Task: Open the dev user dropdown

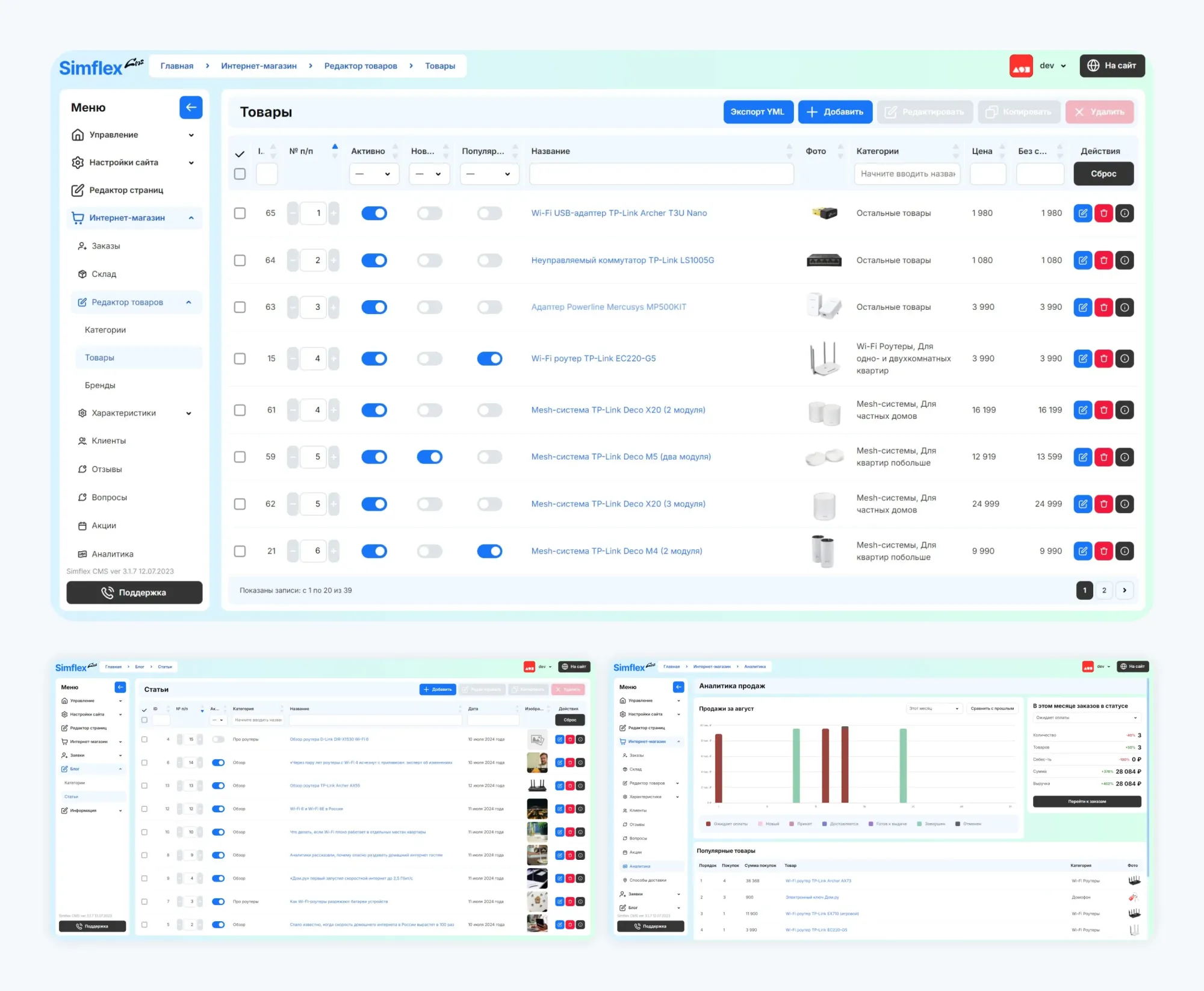Action: [1053, 66]
